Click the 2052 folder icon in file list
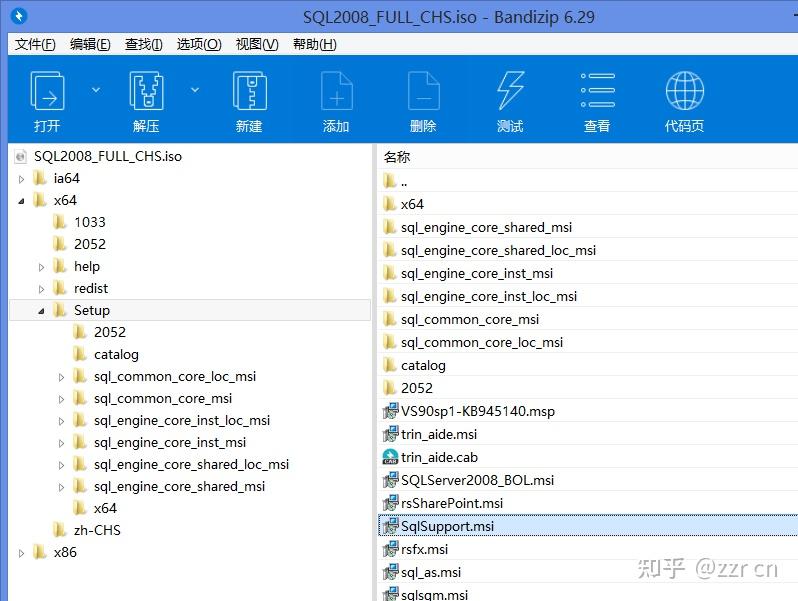The height and width of the screenshot is (601, 798). click(389, 388)
